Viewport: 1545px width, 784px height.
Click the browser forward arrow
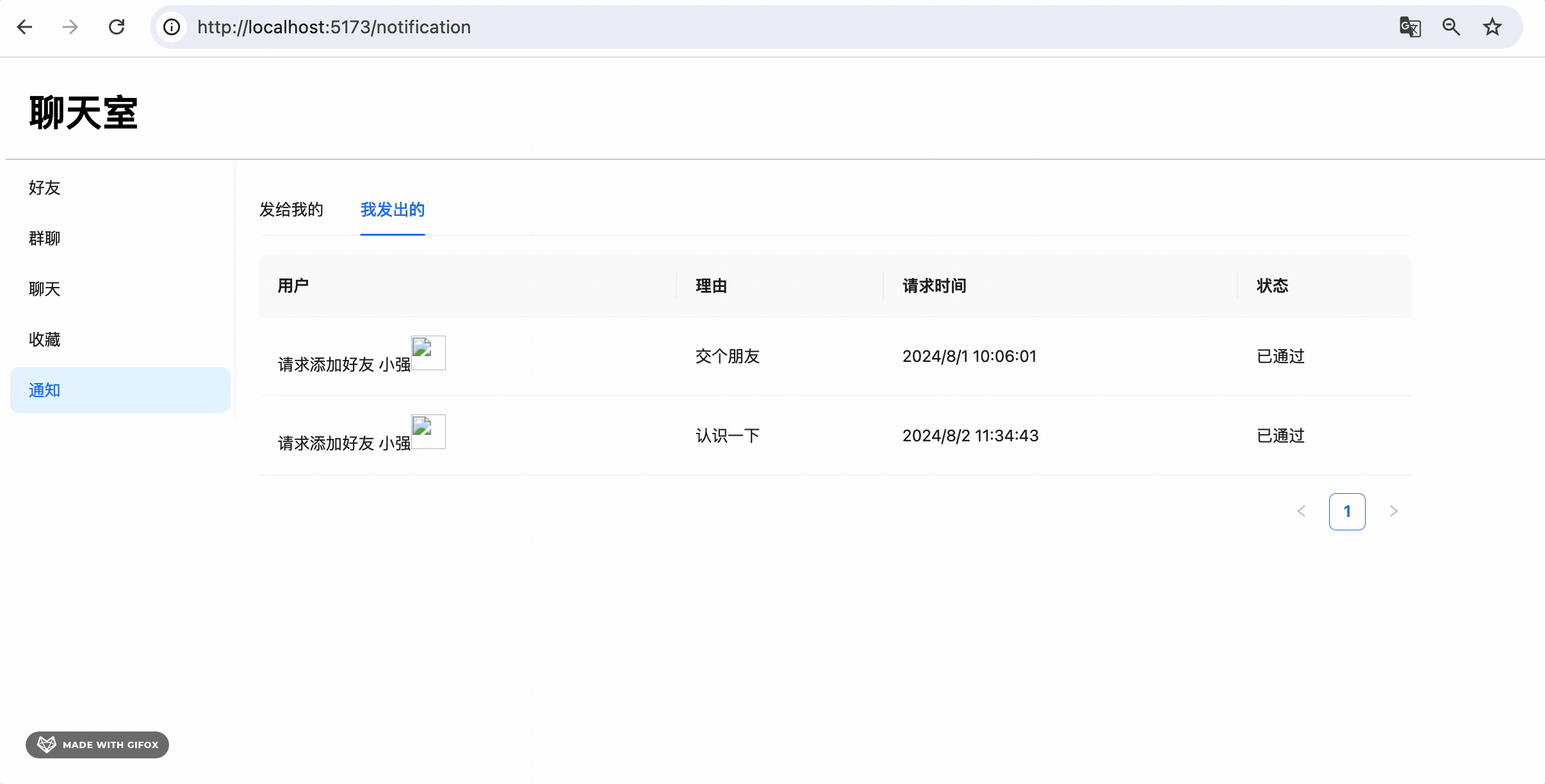[70, 27]
